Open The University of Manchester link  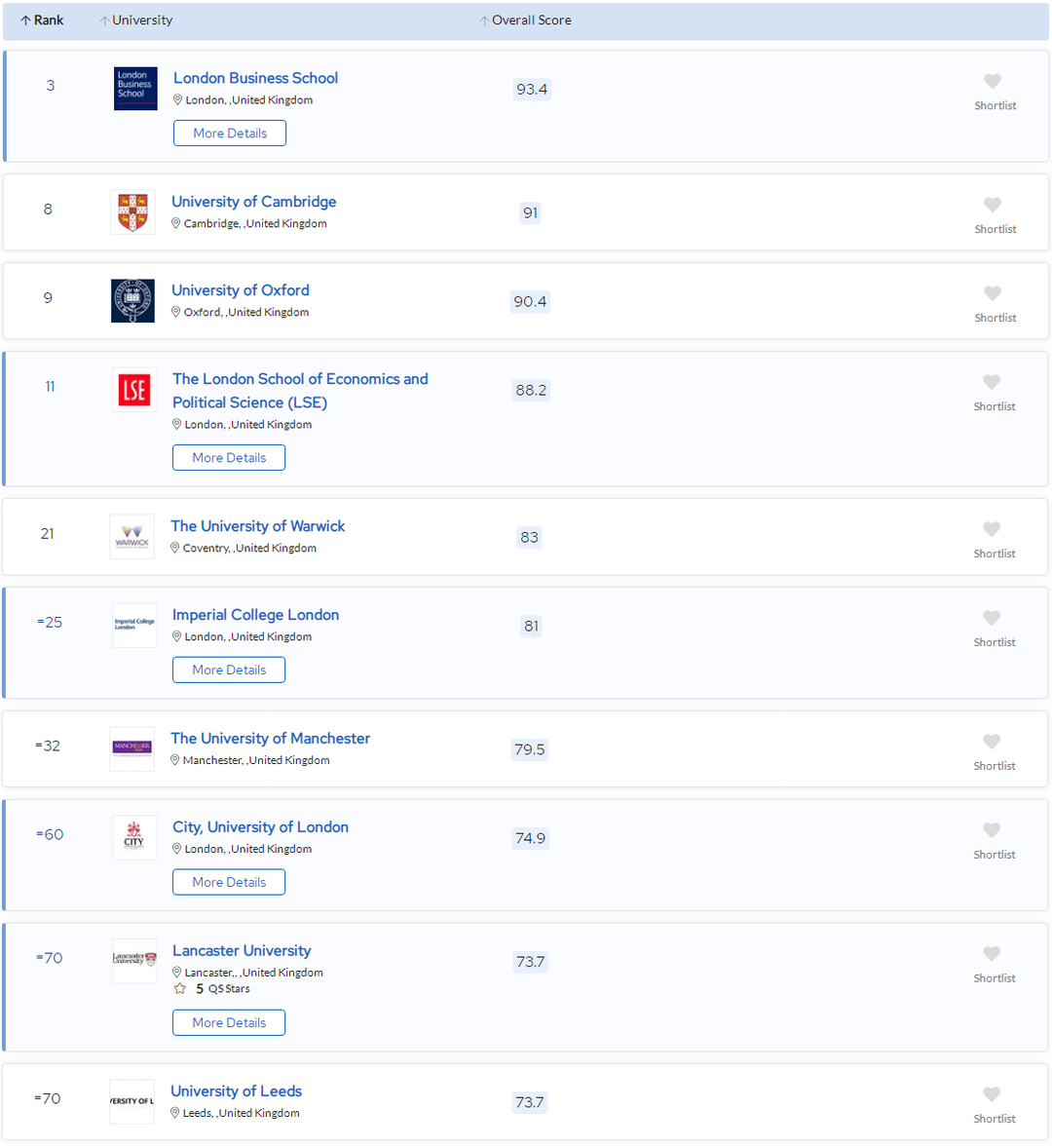click(270, 739)
